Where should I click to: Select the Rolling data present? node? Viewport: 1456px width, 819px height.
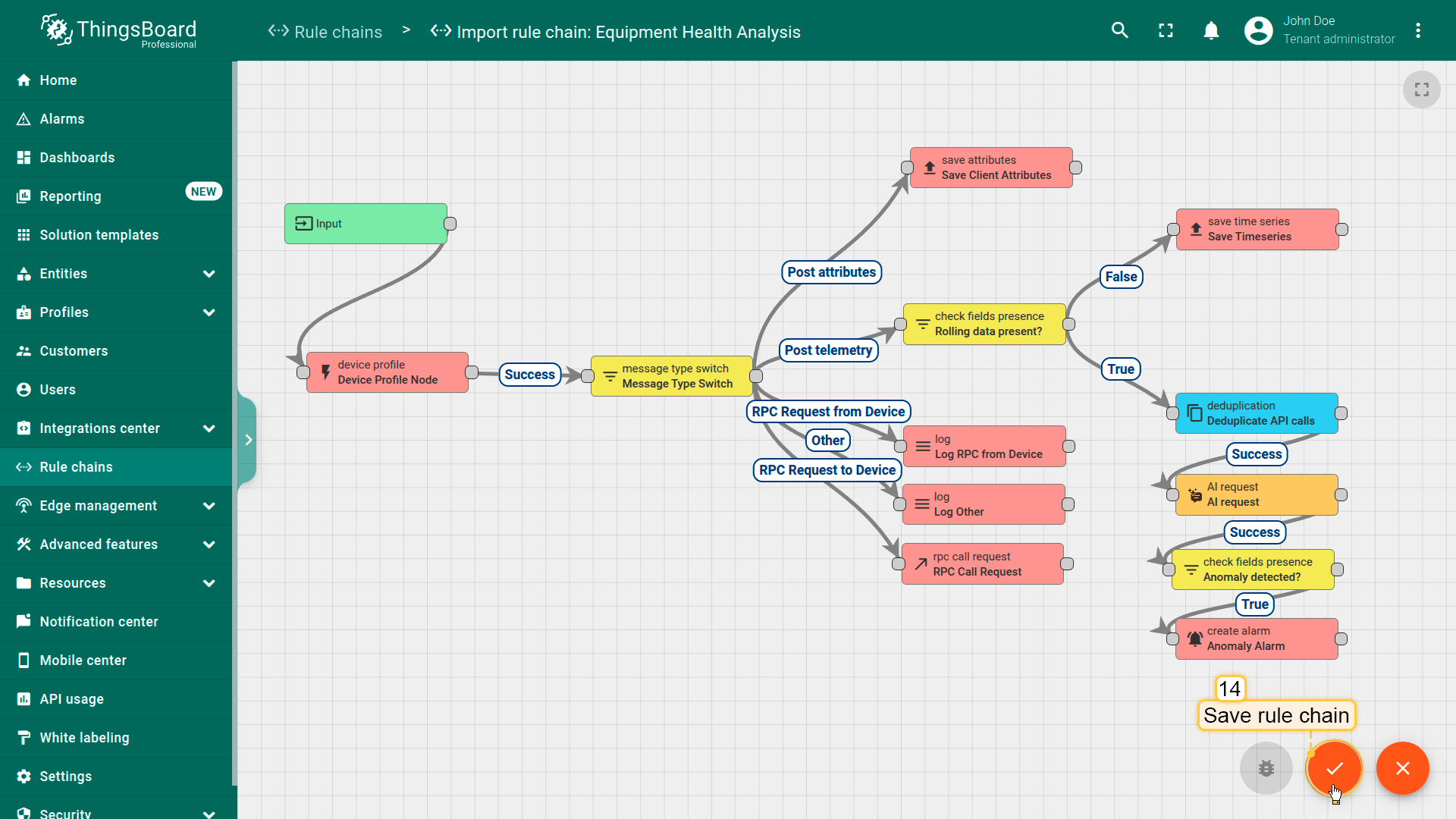[984, 324]
